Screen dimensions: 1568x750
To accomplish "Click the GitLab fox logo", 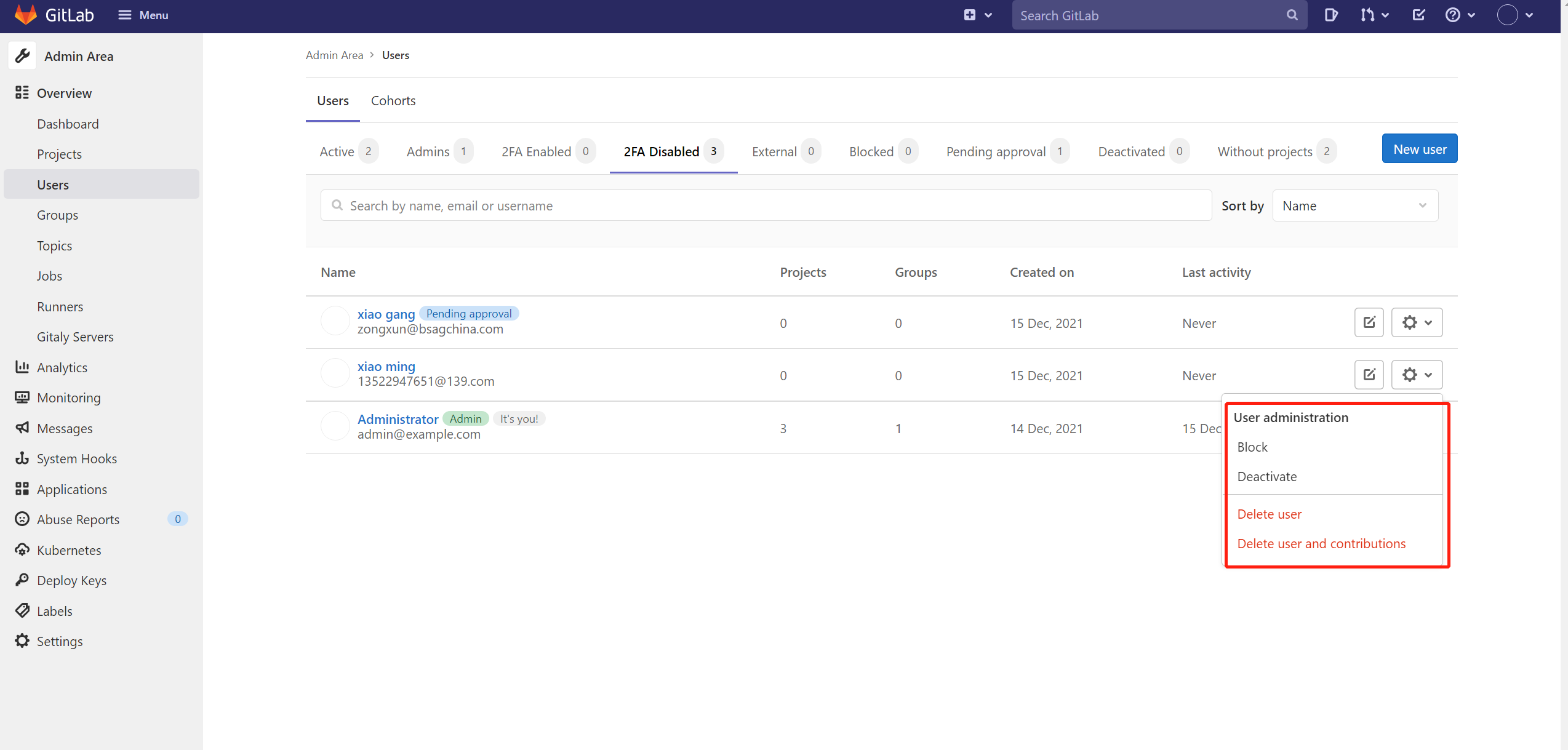I will point(25,15).
